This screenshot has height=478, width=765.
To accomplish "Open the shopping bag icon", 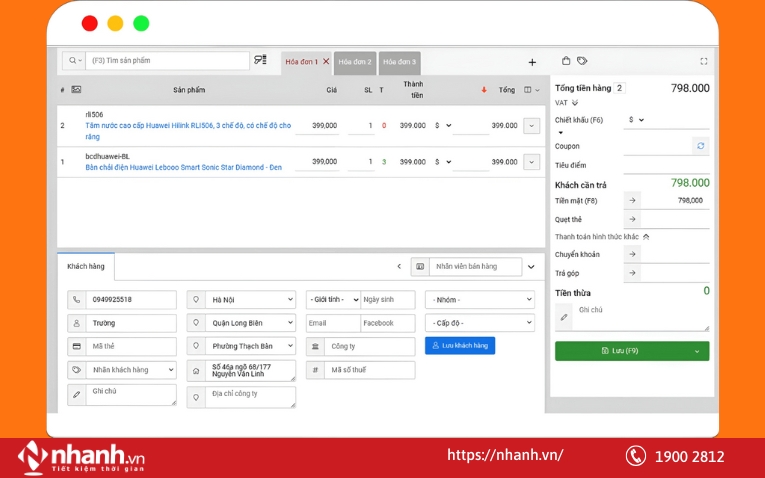I will (566, 61).
